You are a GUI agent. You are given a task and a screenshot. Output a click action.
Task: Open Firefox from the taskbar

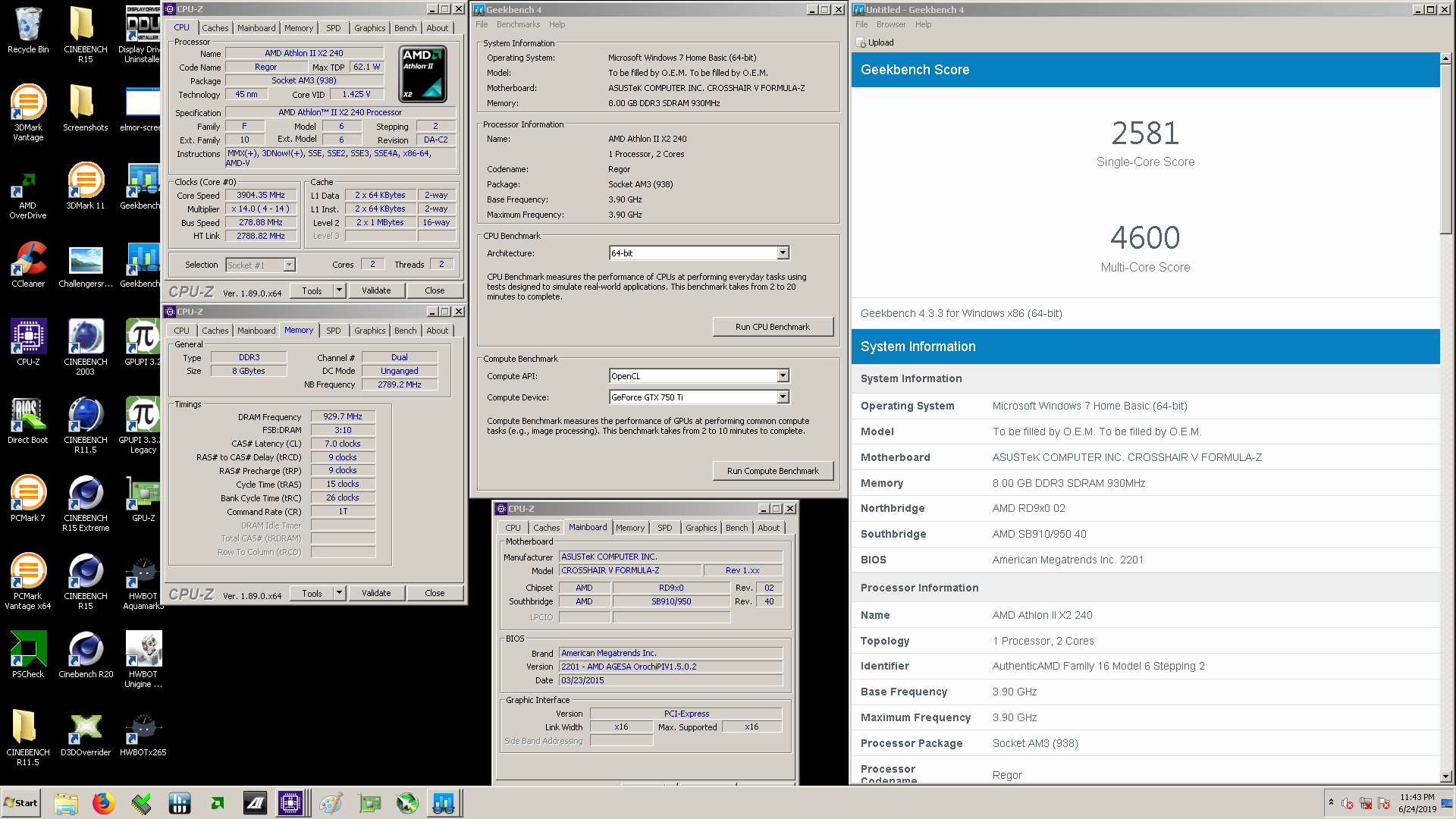click(x=104, y=803)
